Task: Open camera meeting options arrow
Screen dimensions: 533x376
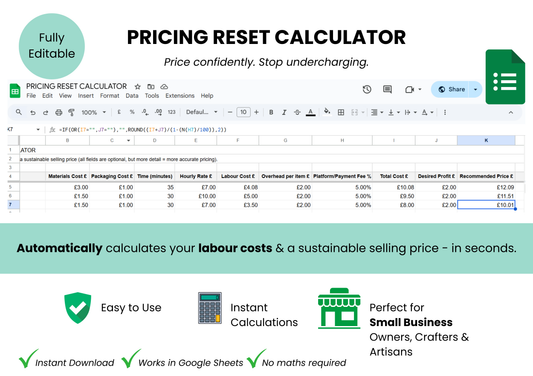Action: click(420, 89)
